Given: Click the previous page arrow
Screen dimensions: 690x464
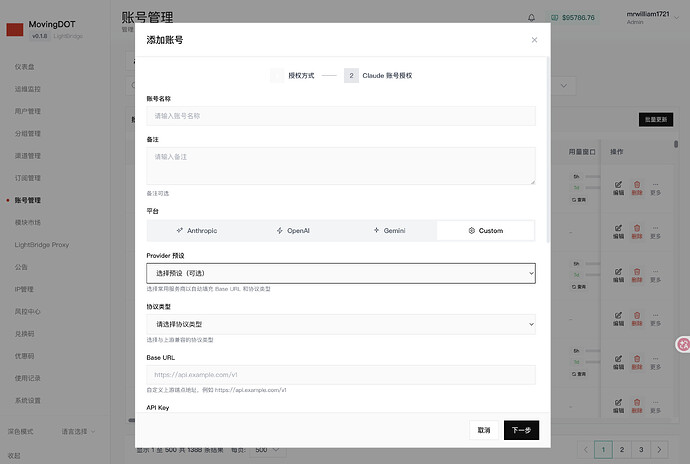Looking at the screenshot, I should click(x=585, y=449).
